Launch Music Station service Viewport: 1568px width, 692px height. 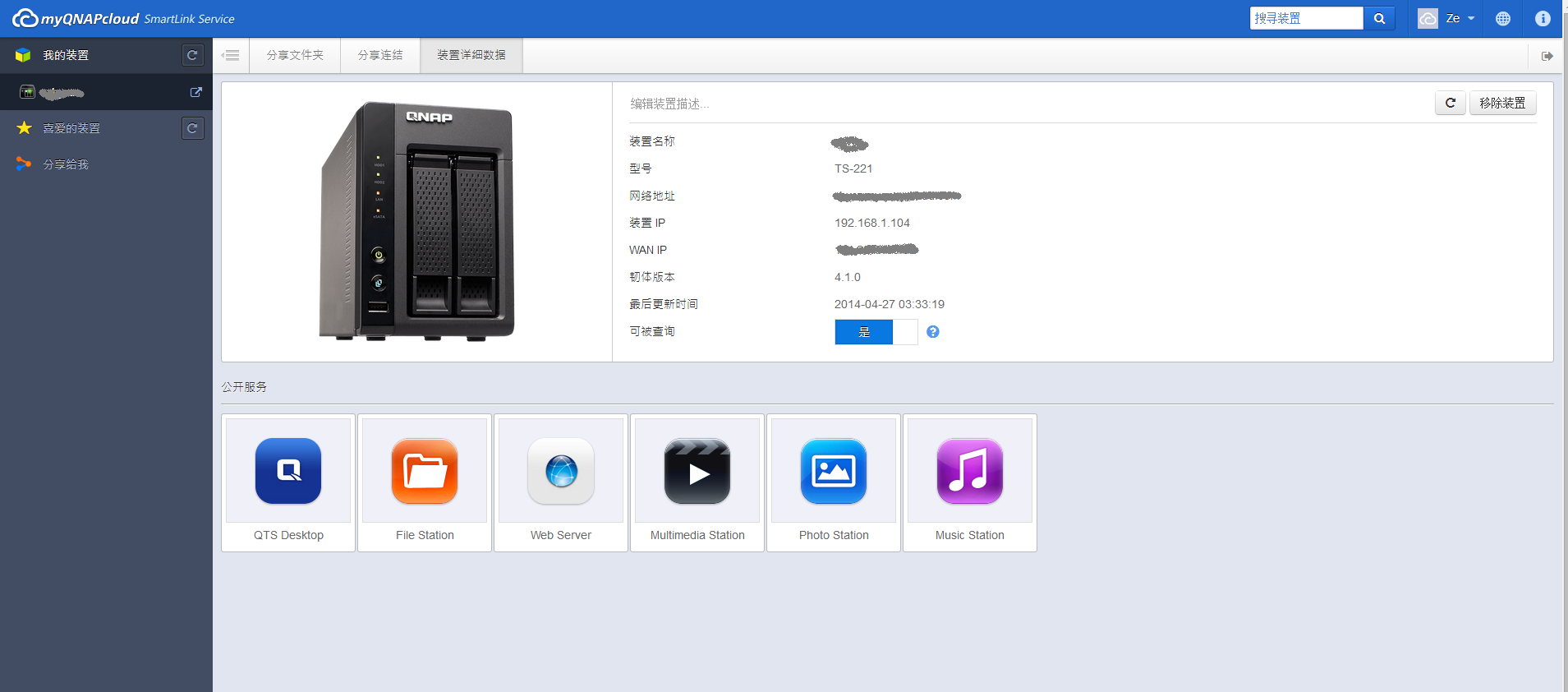[970, 471]
